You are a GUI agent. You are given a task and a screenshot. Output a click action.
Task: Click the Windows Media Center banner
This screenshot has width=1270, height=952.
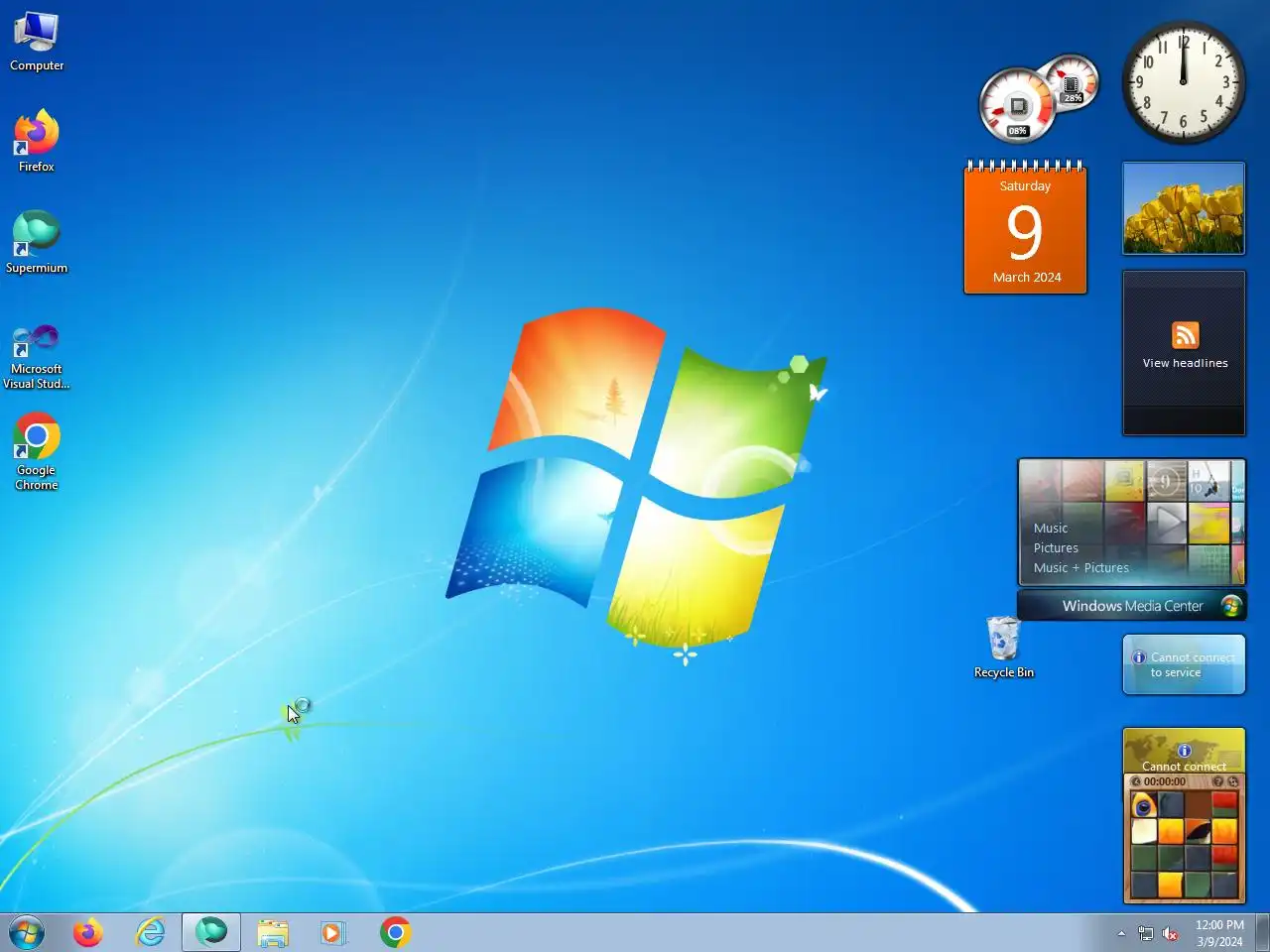click(1132, 606)
